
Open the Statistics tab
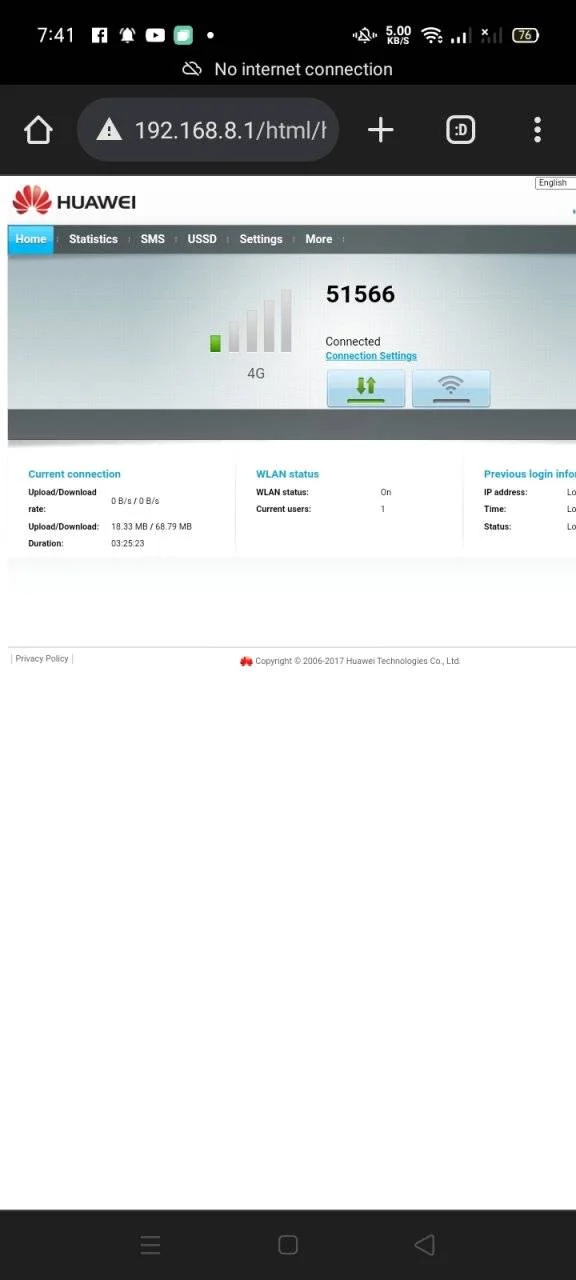tap(93, 239)
